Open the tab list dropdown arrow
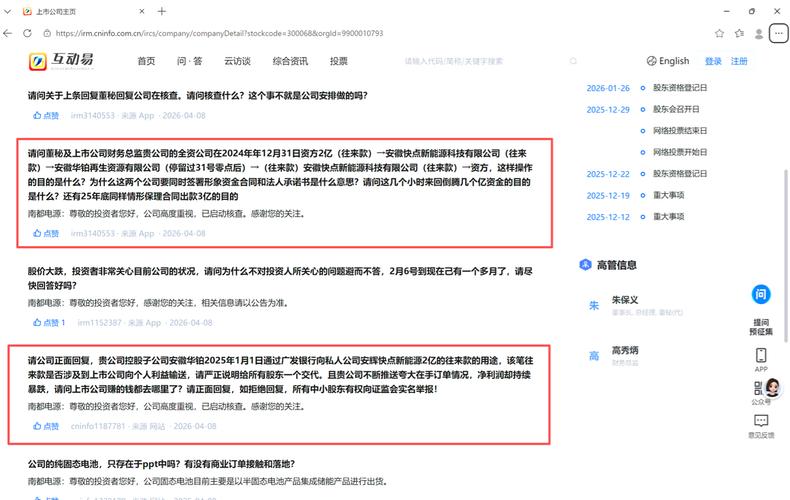Image resolution: width=790 pixels, height=500 pixels. click(x=7, y=11)
